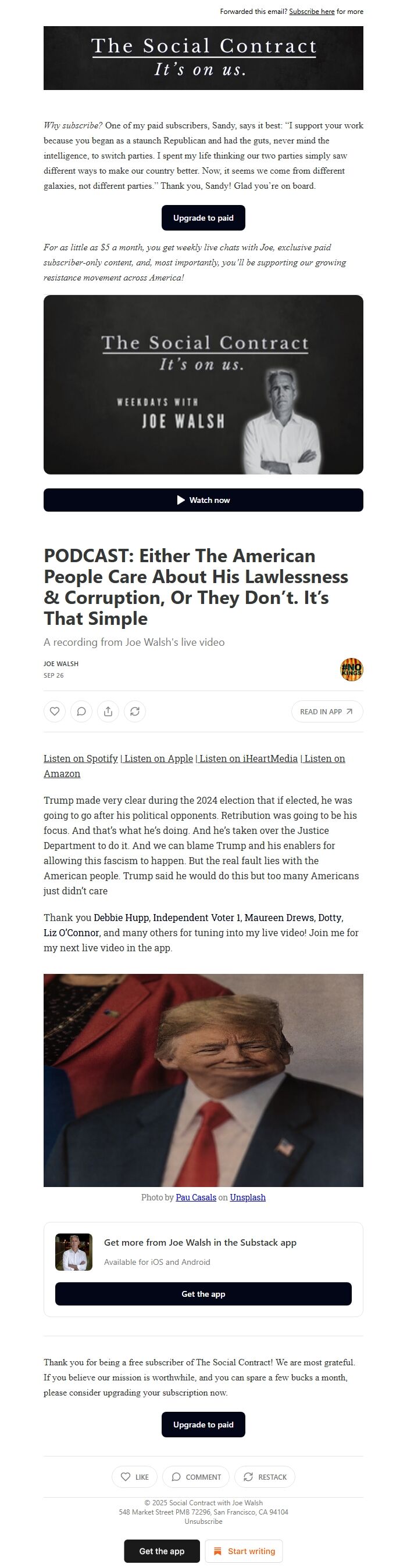Screen dimensions: 407x1568
Task: Open the Joe Walsh video thumbnail
Action: pos(203,384)
